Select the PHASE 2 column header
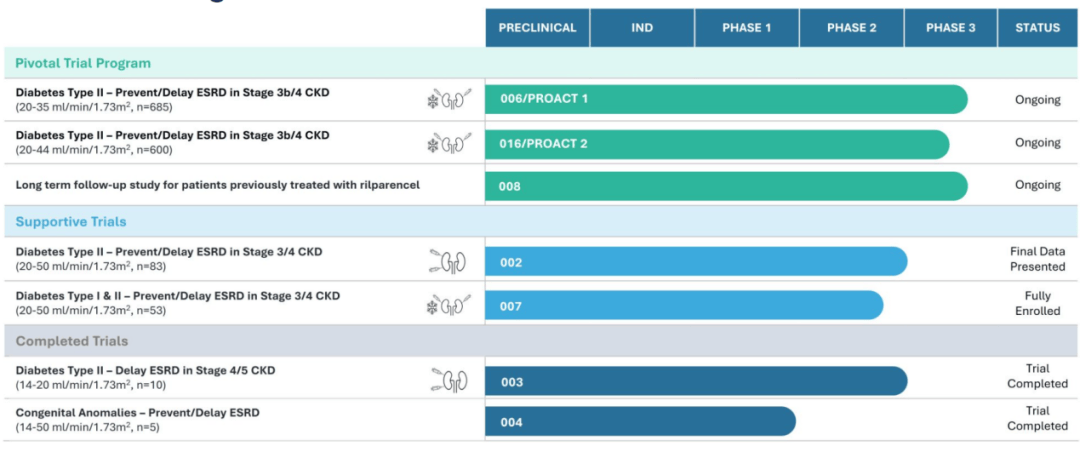This screenshot has width=1080, height=452. 851,28
